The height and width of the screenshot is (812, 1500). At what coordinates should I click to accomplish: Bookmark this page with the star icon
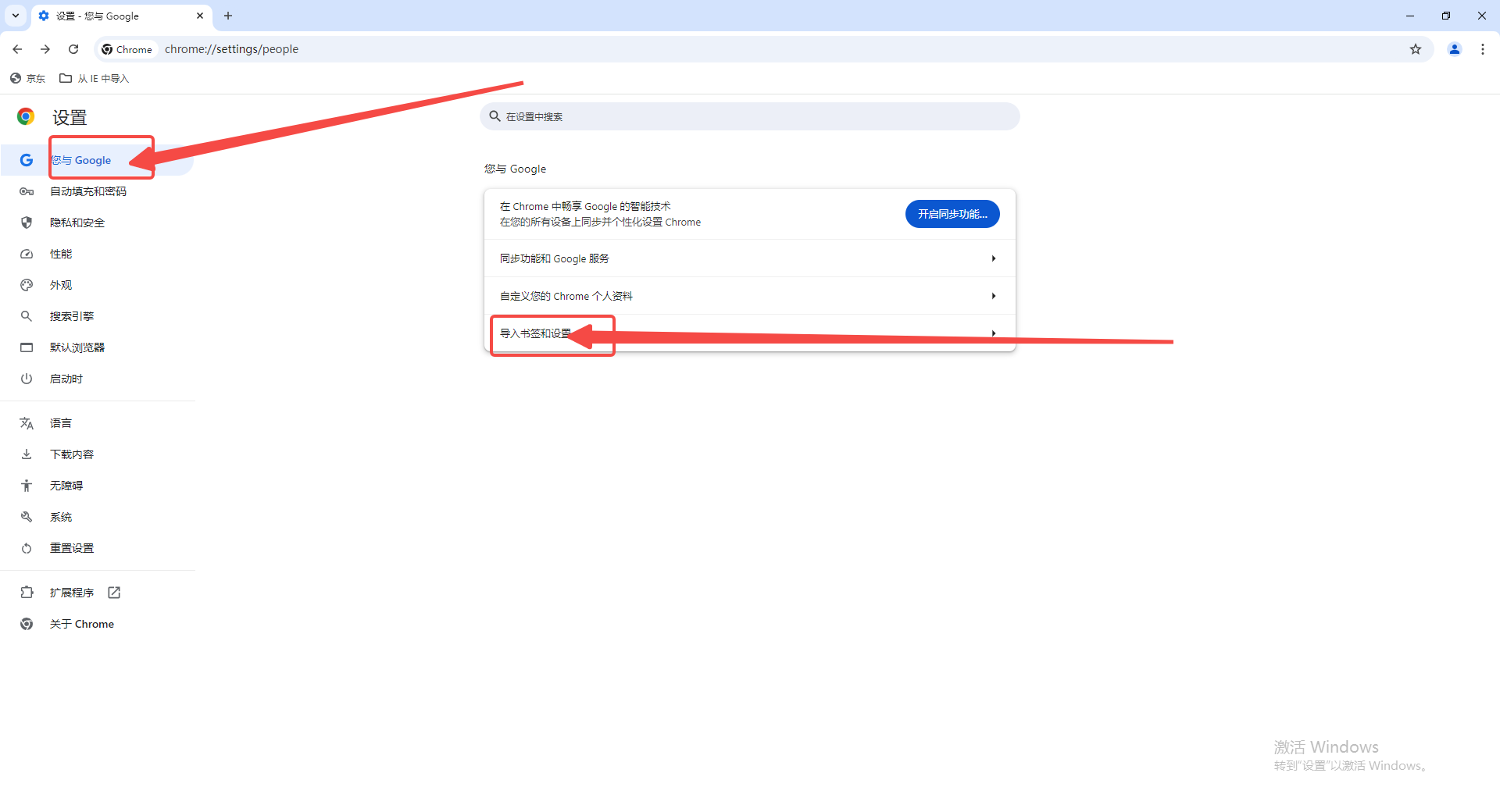[x=1416, y=49]
